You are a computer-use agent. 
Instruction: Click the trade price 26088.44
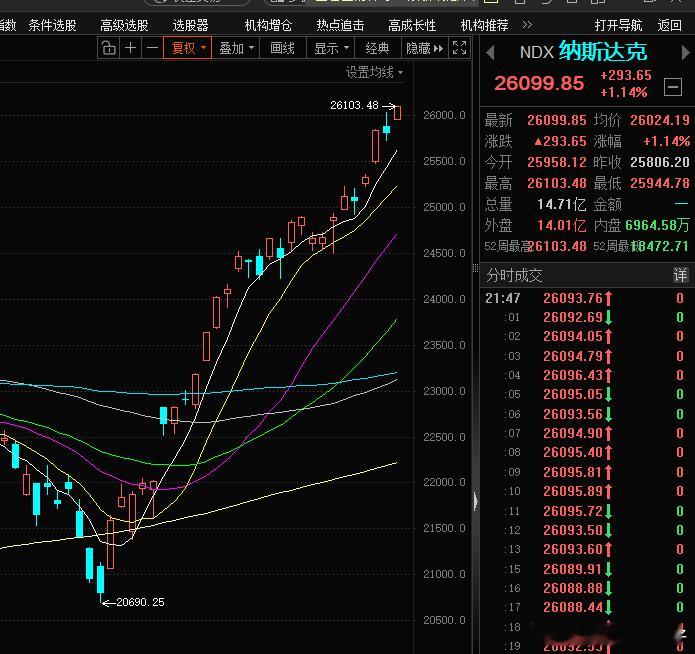click(573, 607)
